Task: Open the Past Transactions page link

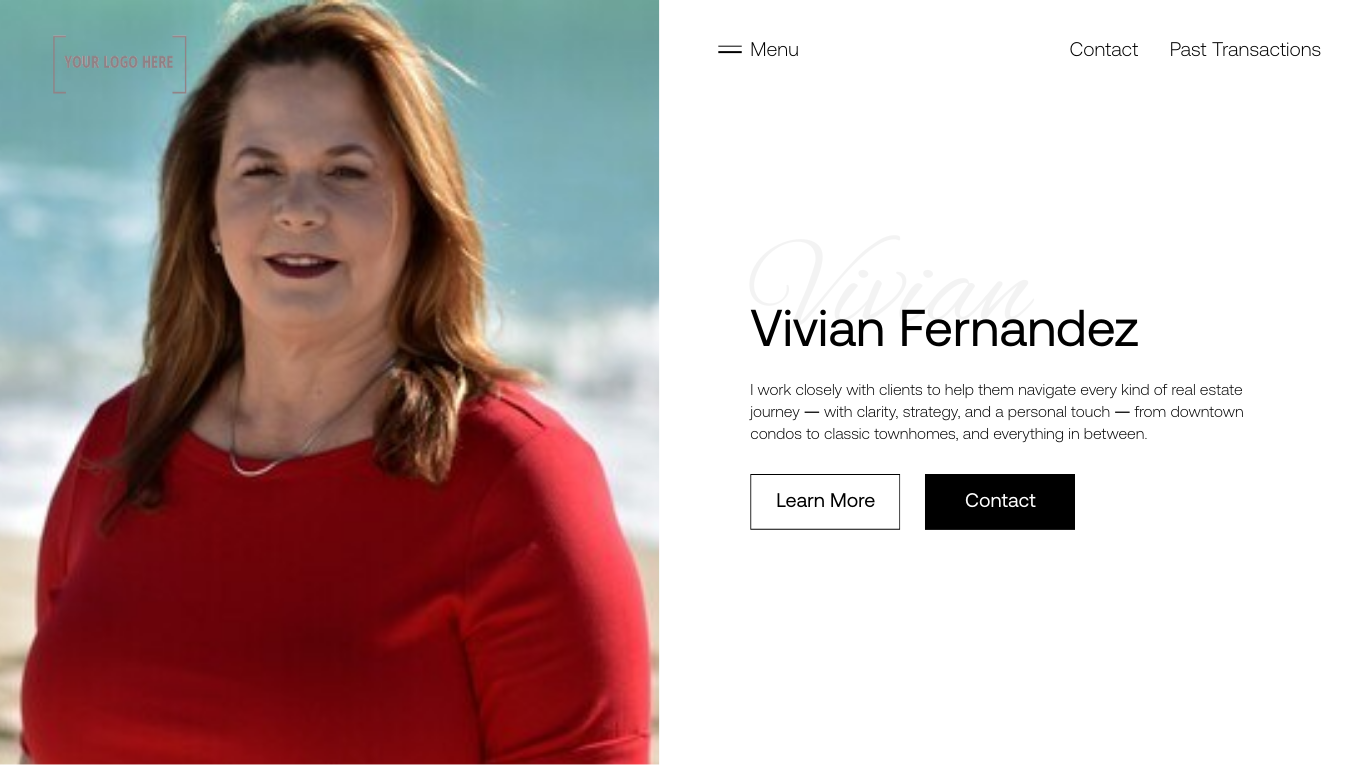Action: coord(1245,49)
